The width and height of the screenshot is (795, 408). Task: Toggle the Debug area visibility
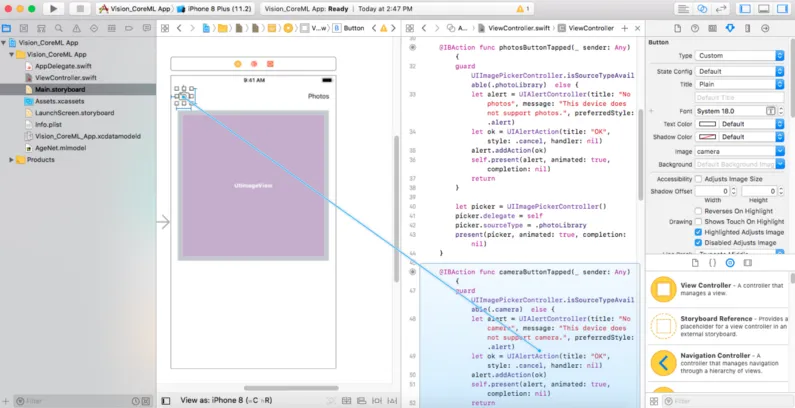(x=764, y=9)
